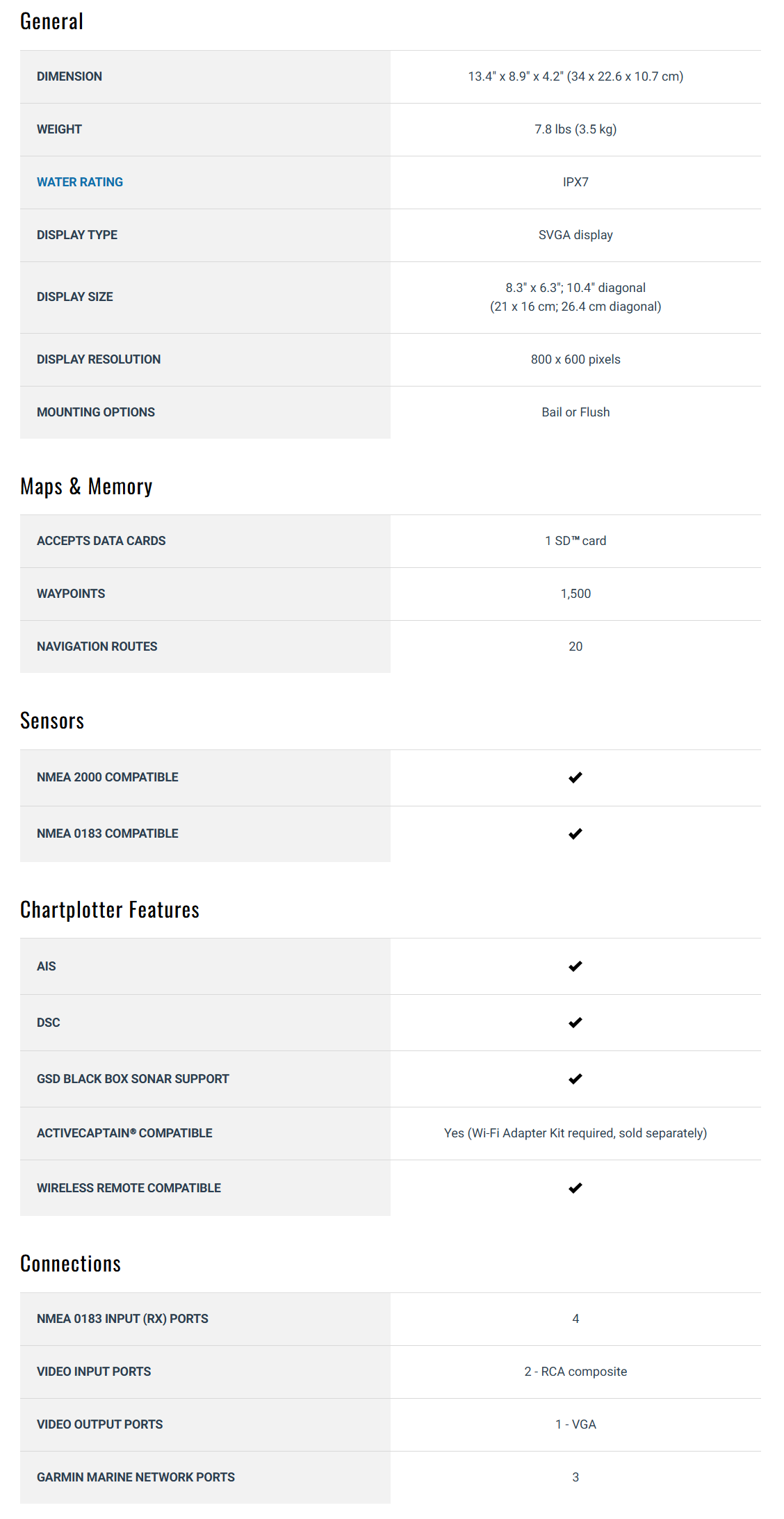Select the Wi-Fi Adapter Kit required text
Viewport: 784px width, 1519px height.
(575, 1133)
